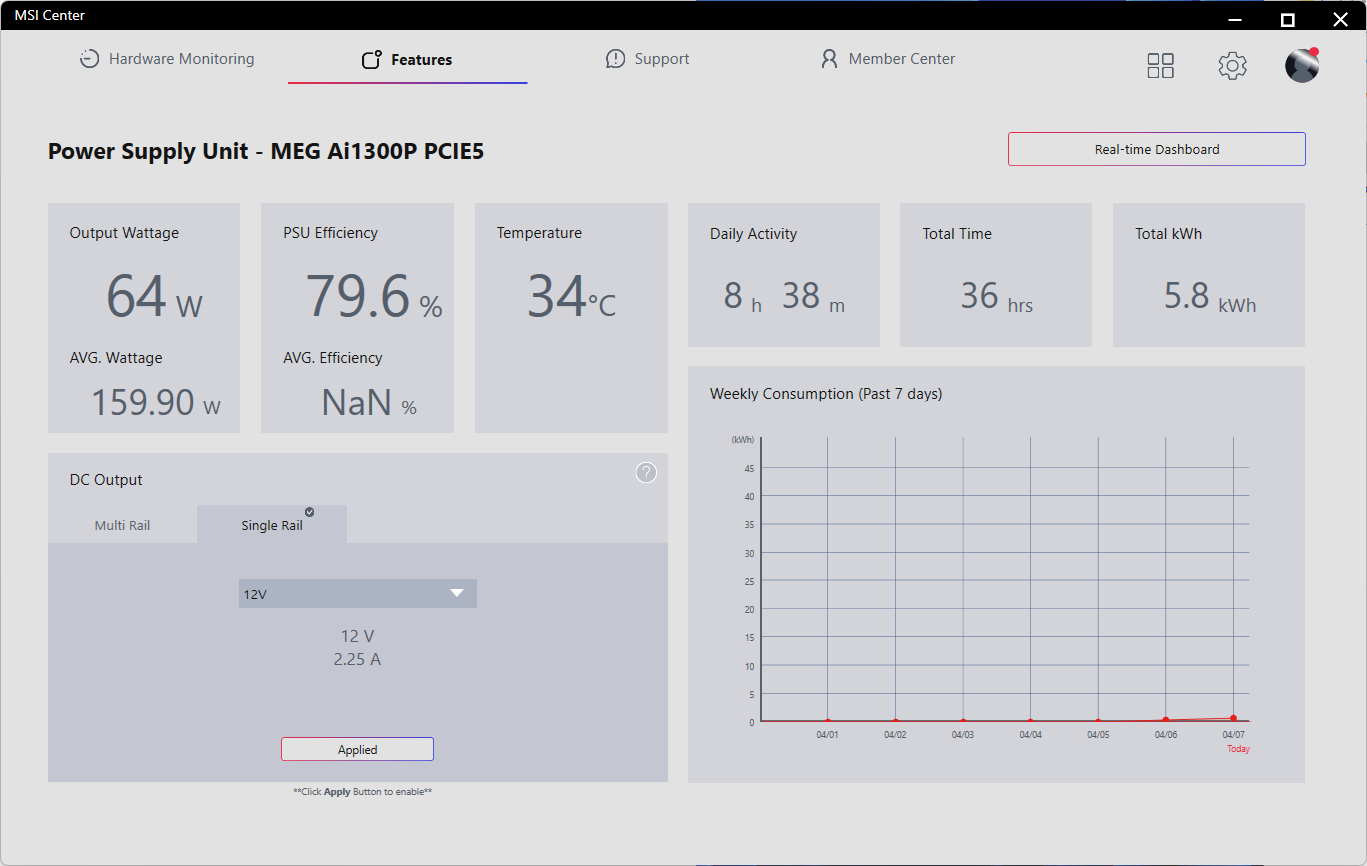Screen dimensions: 1367x866
Task: Click the DC Output help question mark
Action: pos(647,473)
